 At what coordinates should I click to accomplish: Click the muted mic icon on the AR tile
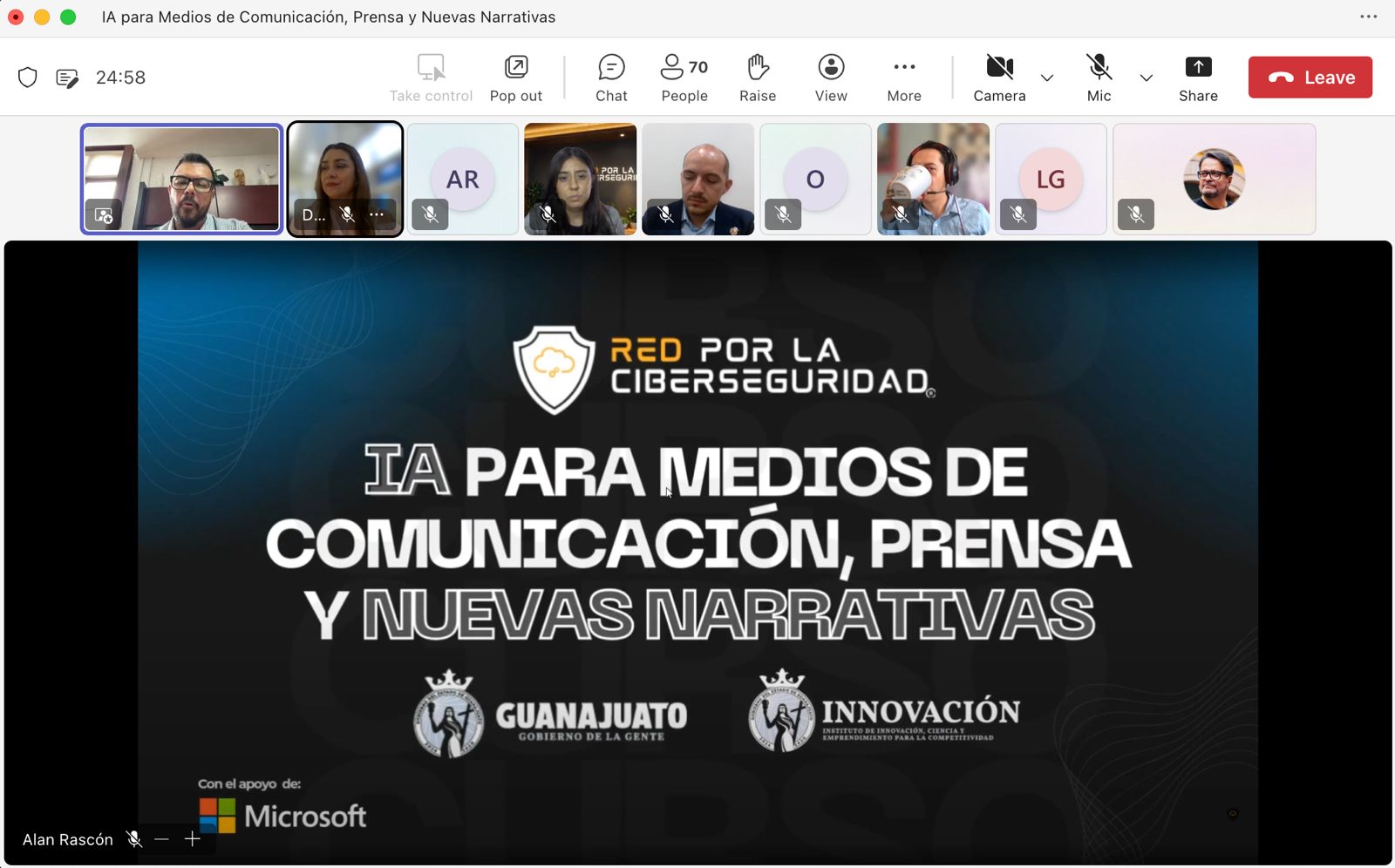tap(431, 214)
